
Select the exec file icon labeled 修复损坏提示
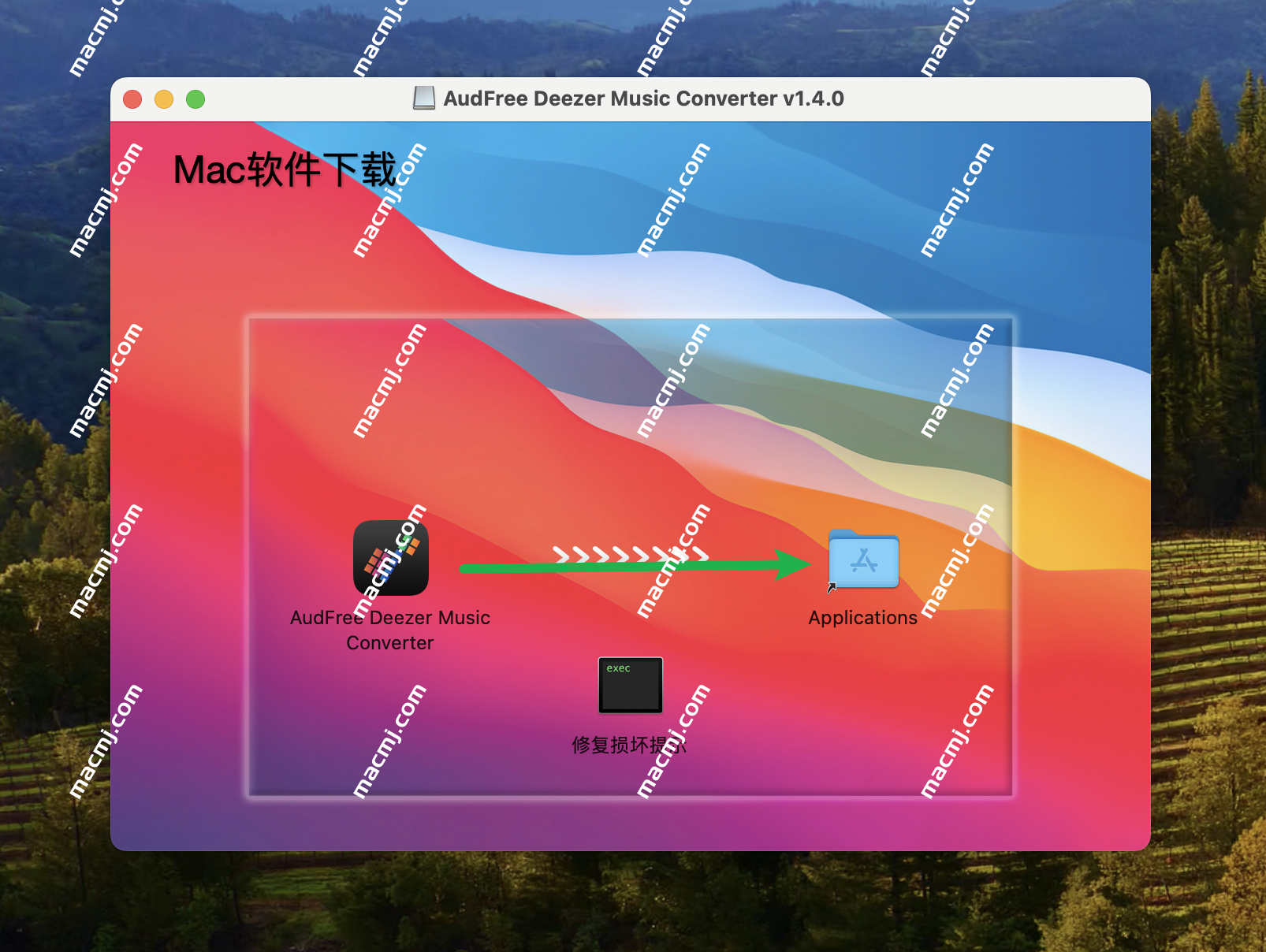(x=631, y=685)
